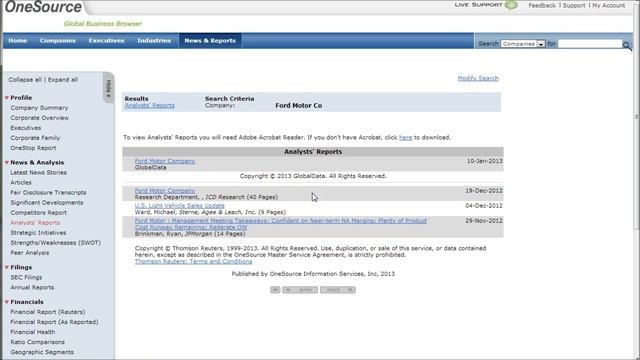Open the Companies search dropdown
The width and height of the screenshot is (640, 360).
523,44
